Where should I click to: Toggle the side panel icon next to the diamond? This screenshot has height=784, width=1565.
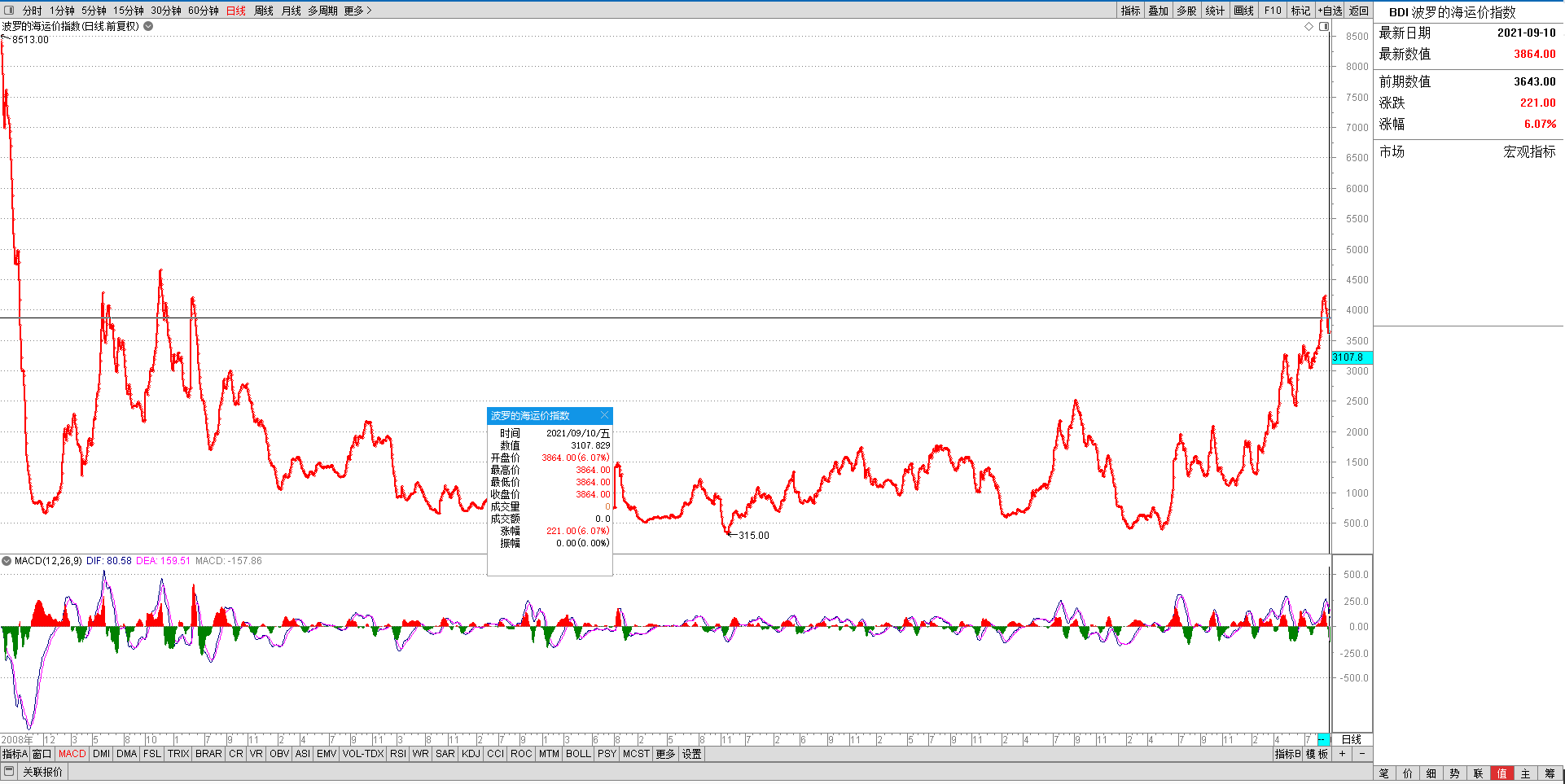coord(1324,26)
